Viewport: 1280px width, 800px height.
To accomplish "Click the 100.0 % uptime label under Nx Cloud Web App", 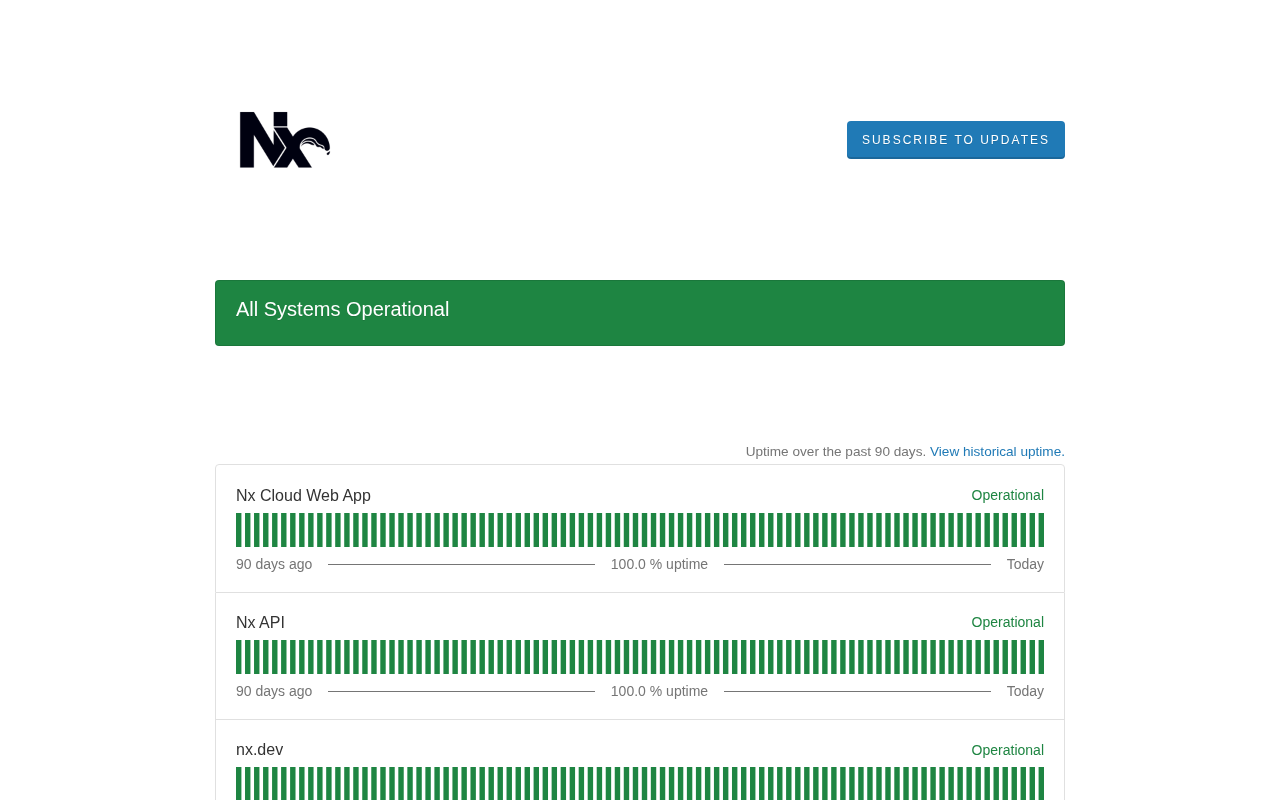I will pyautogui.click(x=659, y=564).
